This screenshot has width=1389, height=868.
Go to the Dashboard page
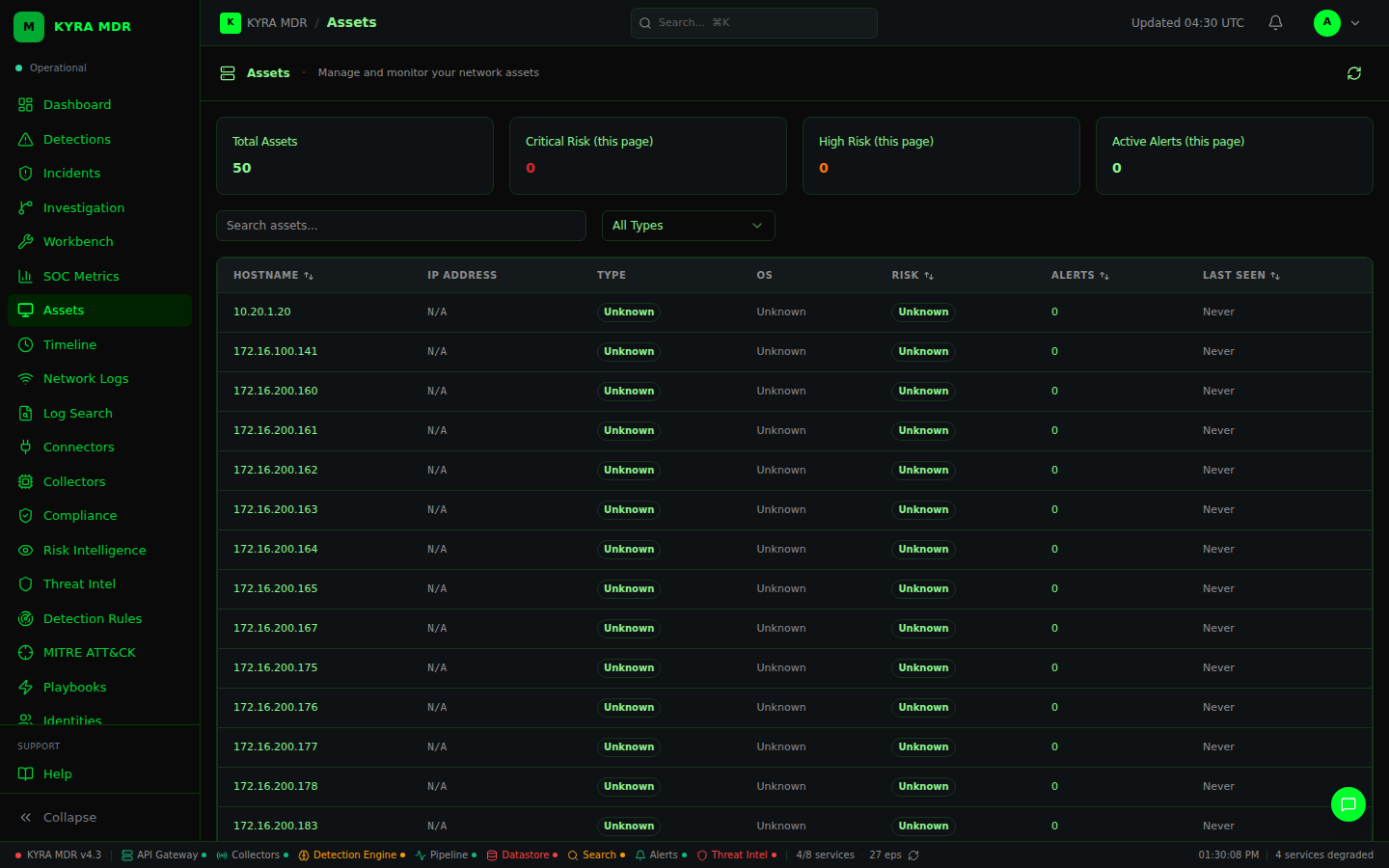coord(76,105)
